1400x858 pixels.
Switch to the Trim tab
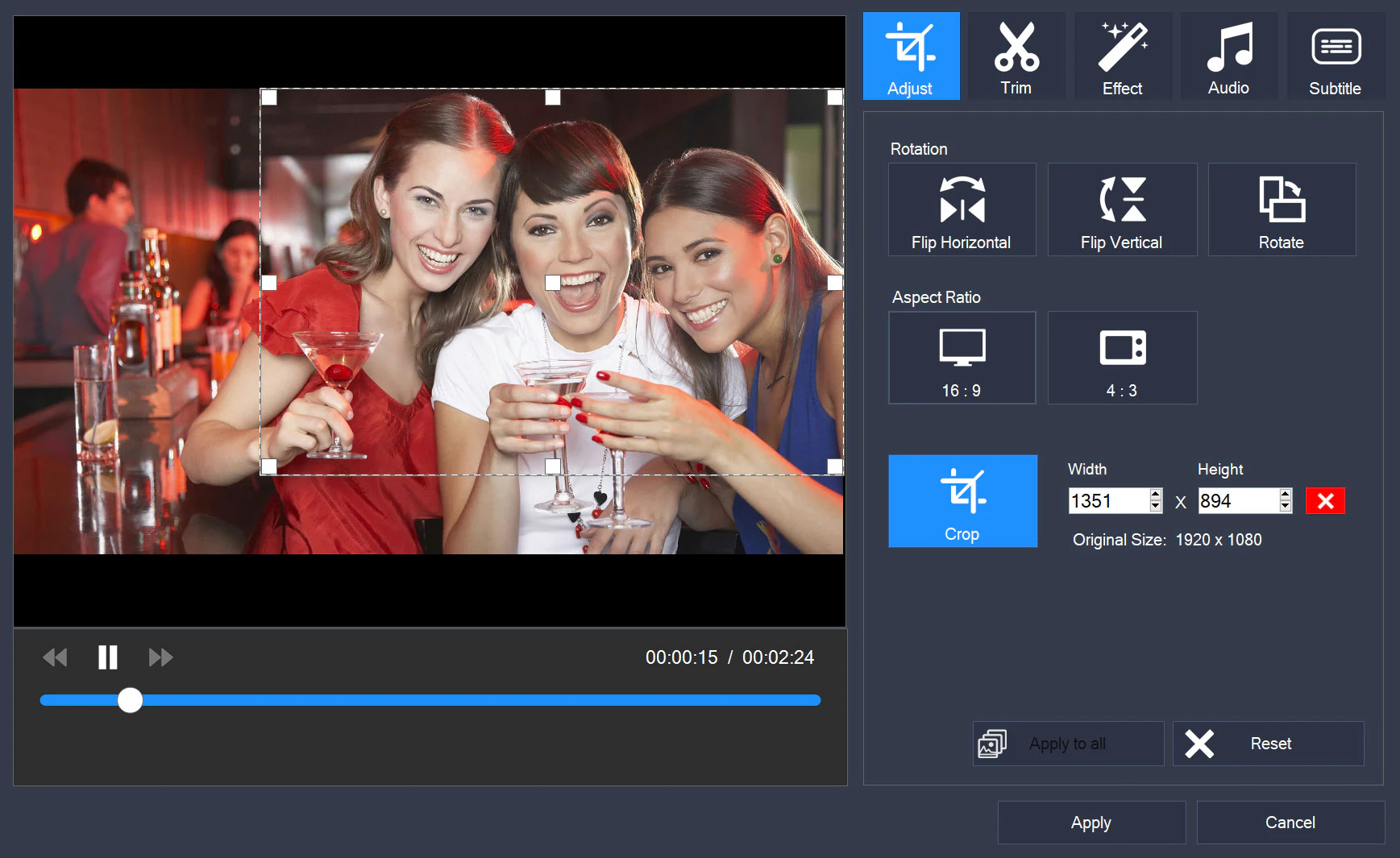point(1016,56)
